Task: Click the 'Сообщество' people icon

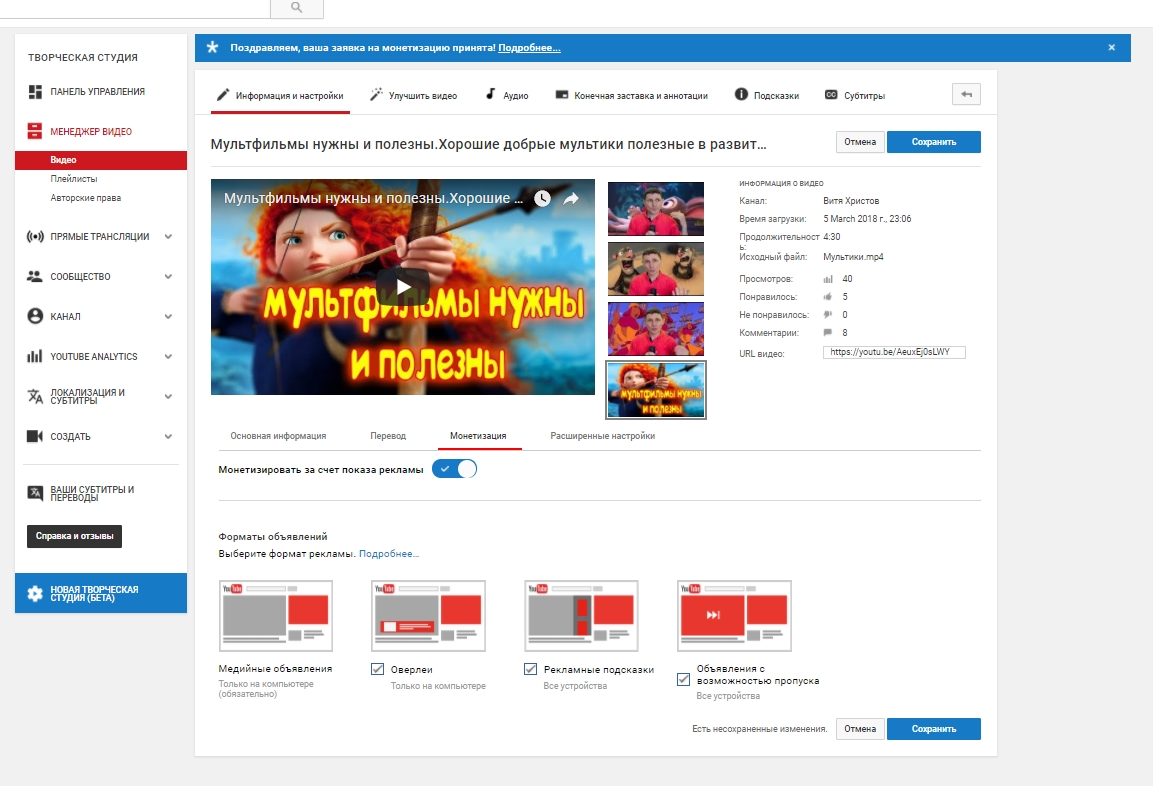Action: point(35,276)
